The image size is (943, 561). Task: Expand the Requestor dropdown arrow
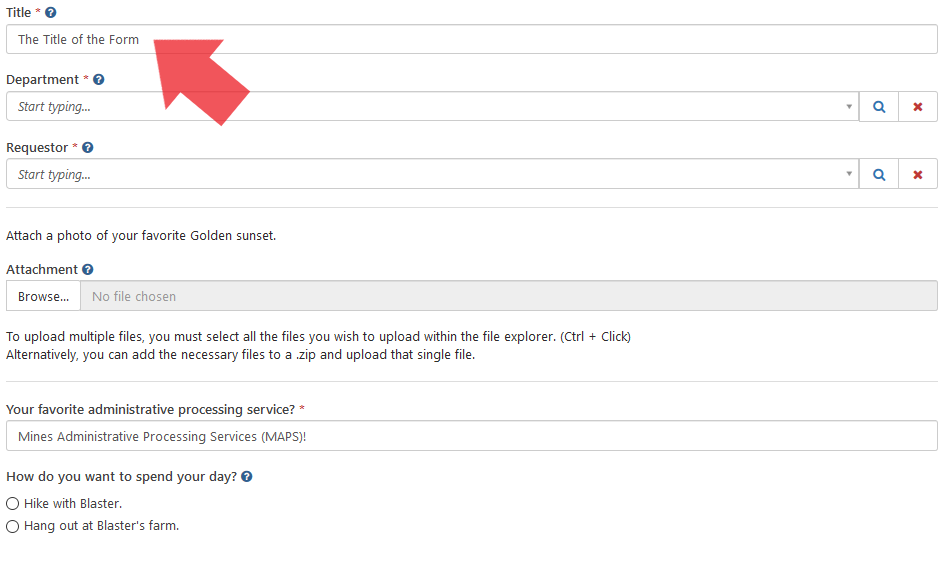pos(849,174)
